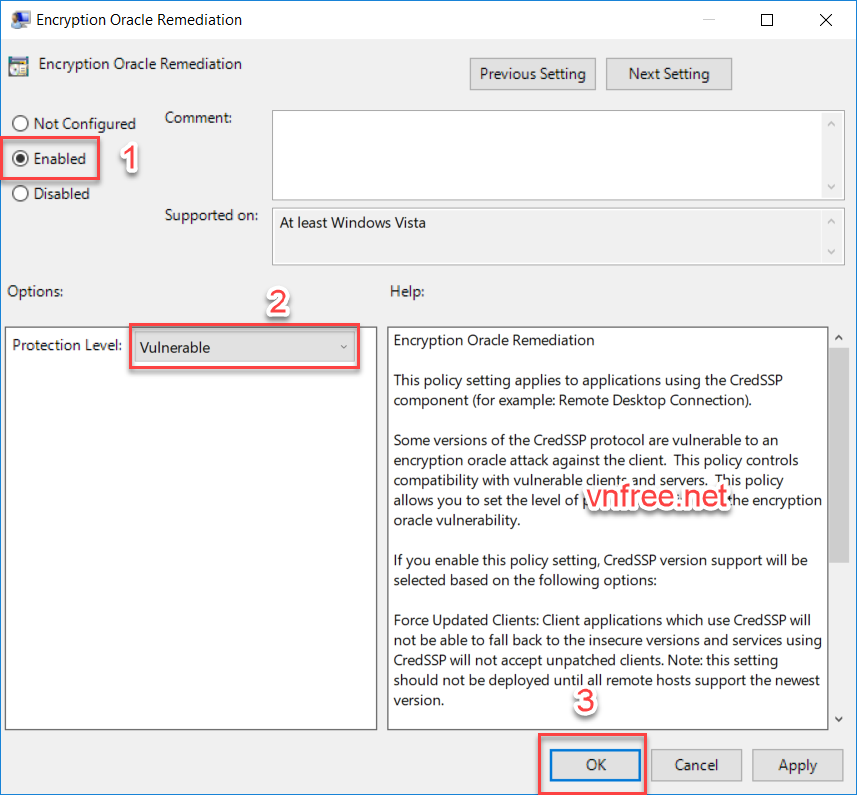Set the policy to Disabled
The image size is (857, 795).
pyautogui.click(x=20, y=194)
